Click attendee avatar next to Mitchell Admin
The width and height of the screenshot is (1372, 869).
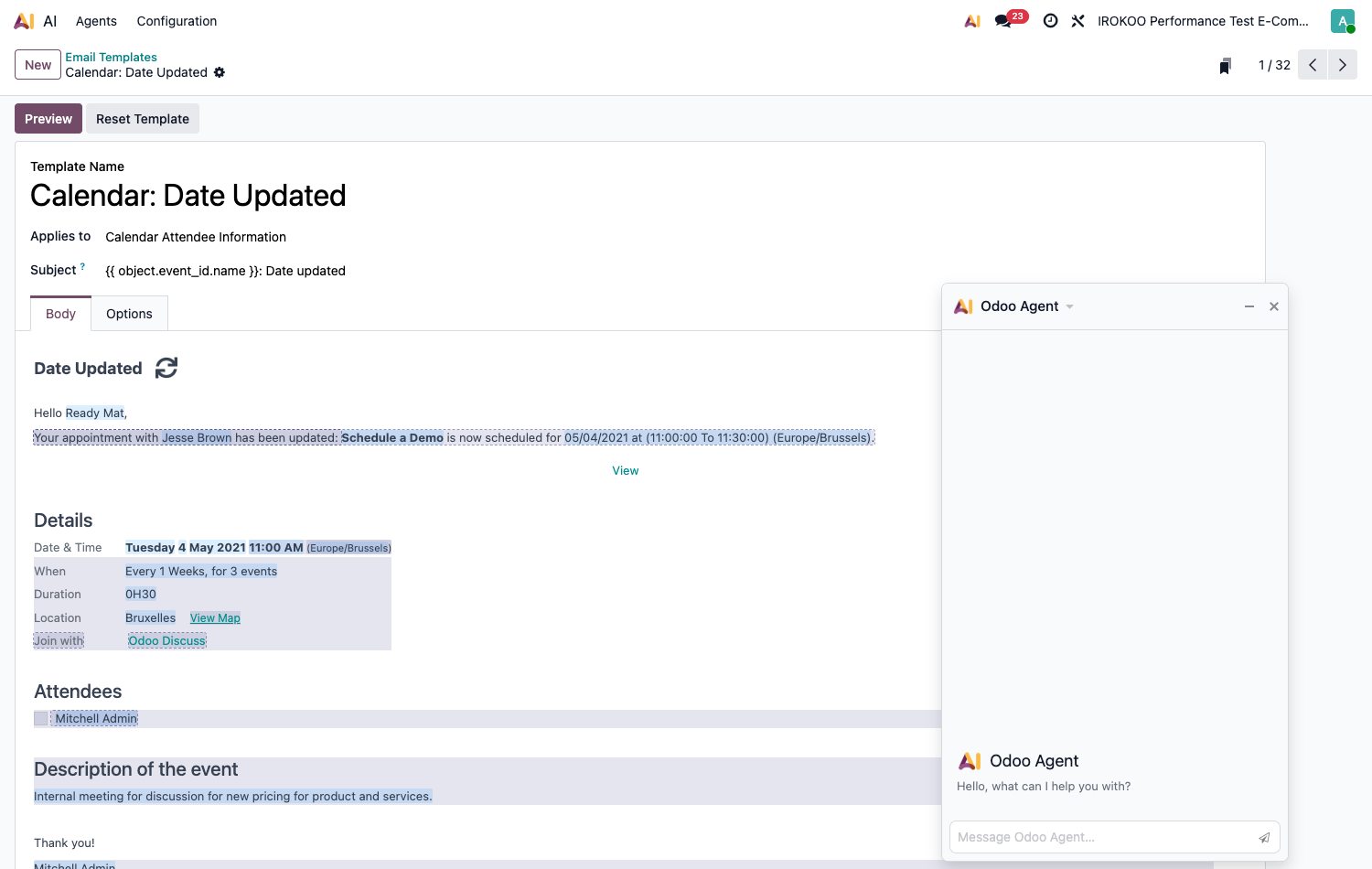point(40,719)
